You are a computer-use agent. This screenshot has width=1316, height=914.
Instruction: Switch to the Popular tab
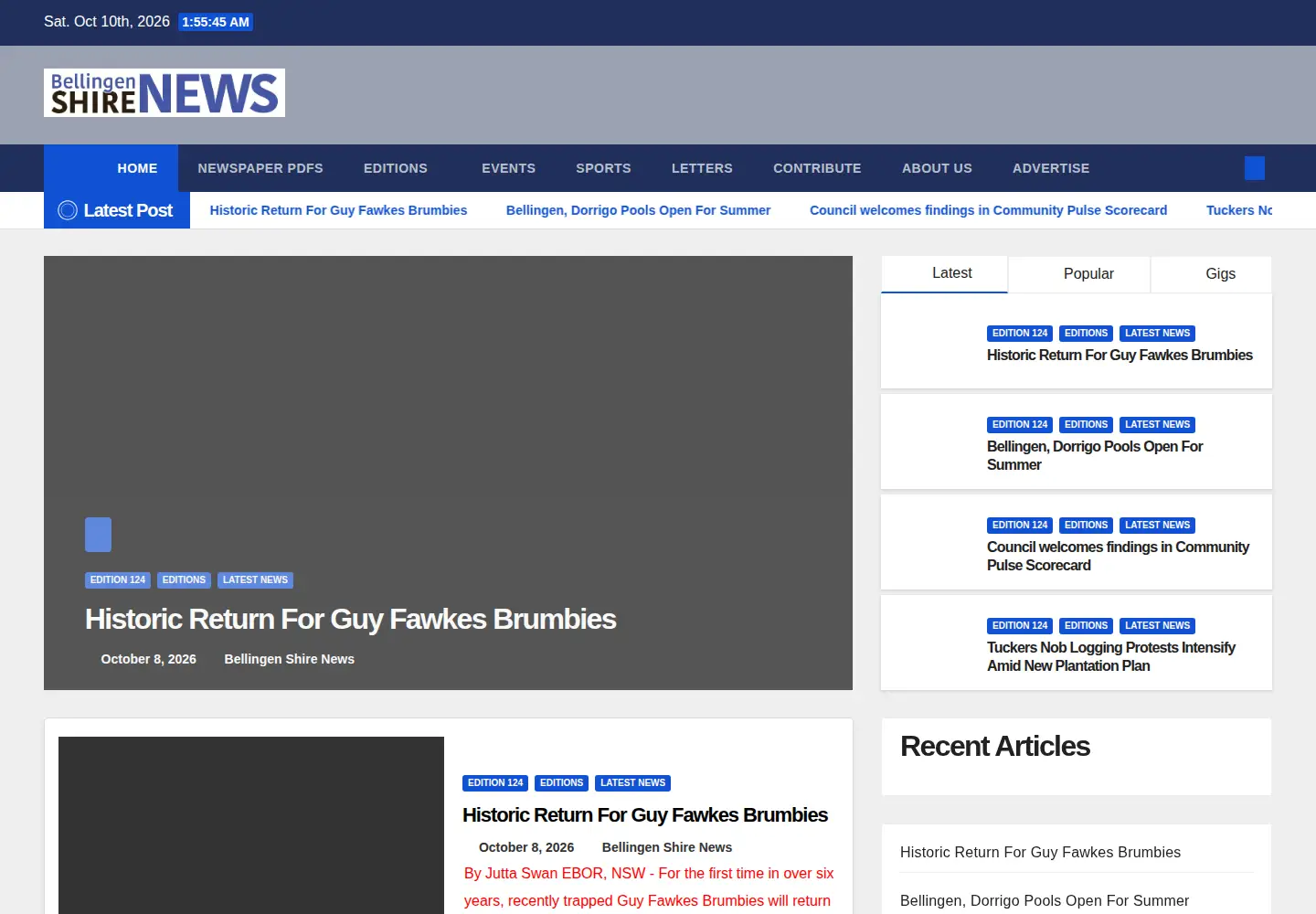(1079, 274)
